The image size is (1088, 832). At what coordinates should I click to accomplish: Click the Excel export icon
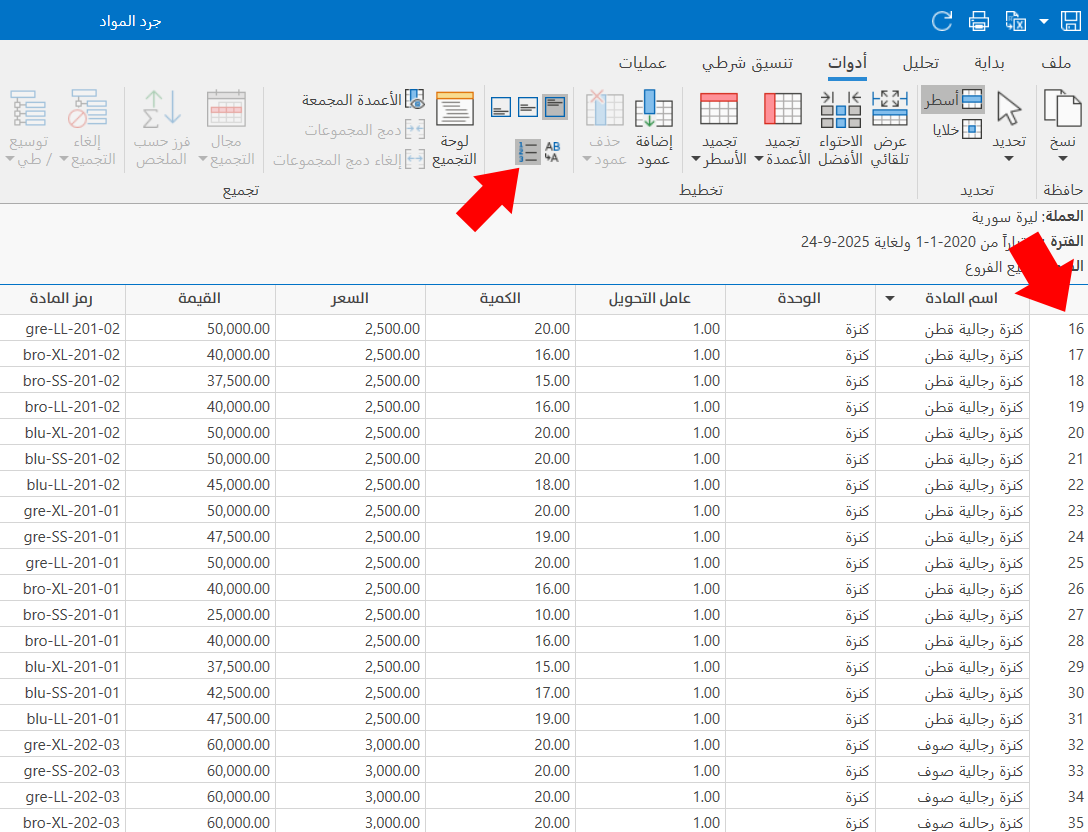[x=1015, y=20]
